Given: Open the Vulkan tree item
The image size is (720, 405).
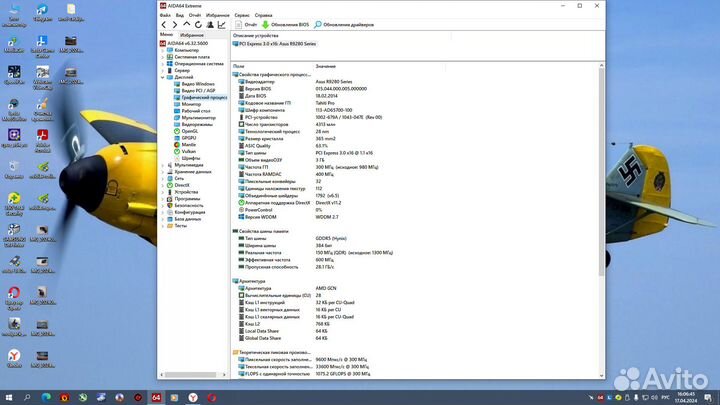Looking at the screenshot, I should 185,151.
